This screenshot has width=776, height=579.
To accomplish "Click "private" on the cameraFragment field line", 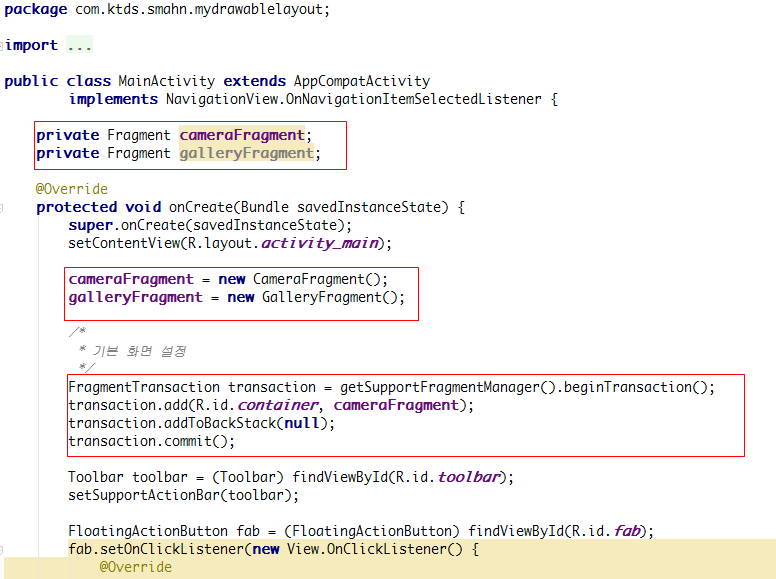I will [68, 135].
